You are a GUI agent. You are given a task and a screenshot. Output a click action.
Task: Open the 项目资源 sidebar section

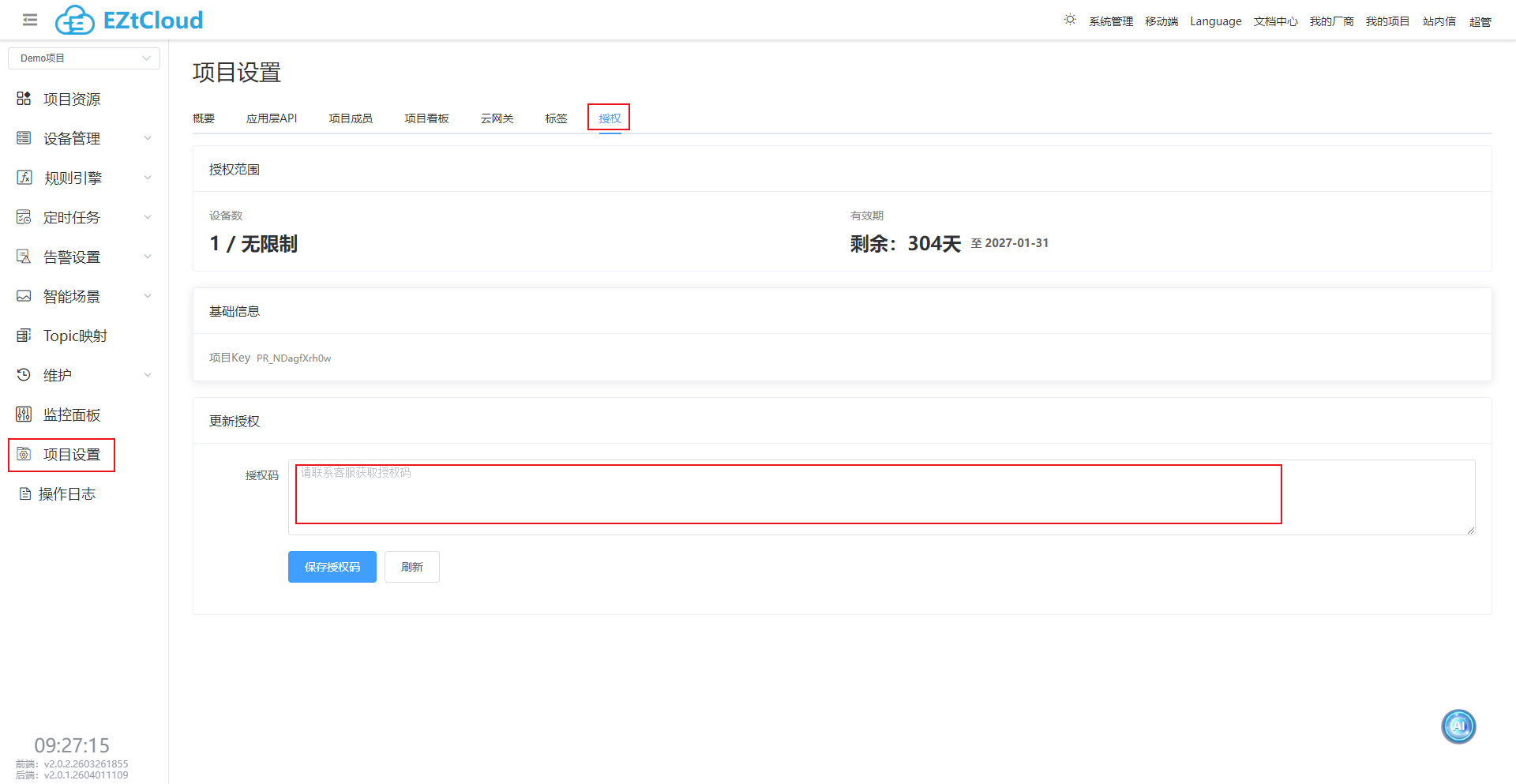[x=71, y=98]
